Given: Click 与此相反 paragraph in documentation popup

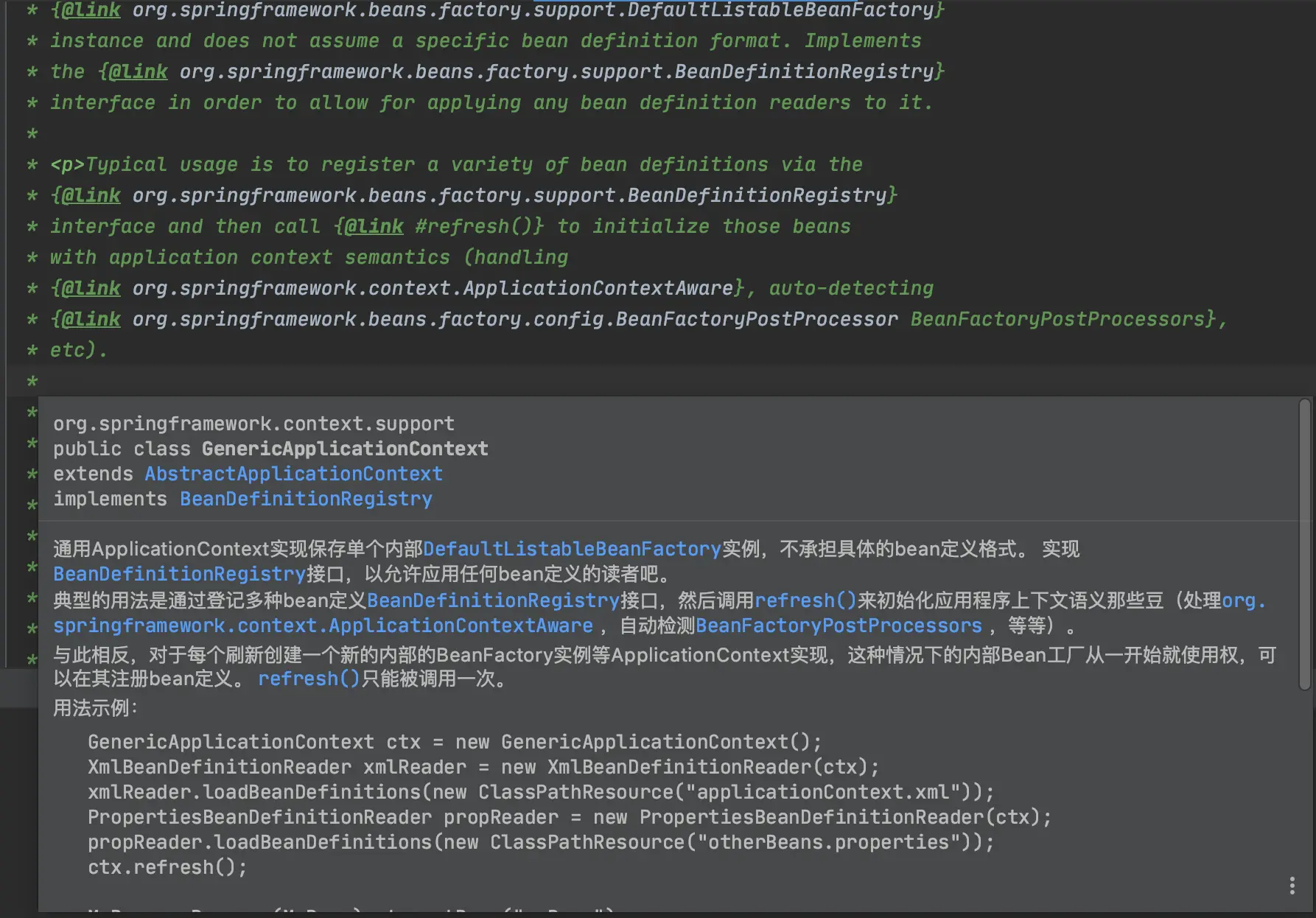Looking at the screenshot, I should click(665, 666).
